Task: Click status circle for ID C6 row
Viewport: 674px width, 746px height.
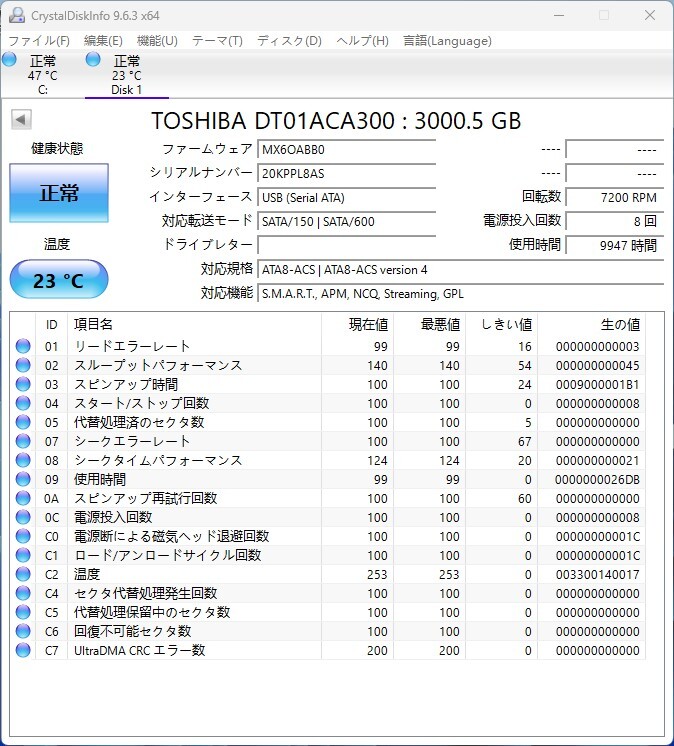Action: click(23, 631)
